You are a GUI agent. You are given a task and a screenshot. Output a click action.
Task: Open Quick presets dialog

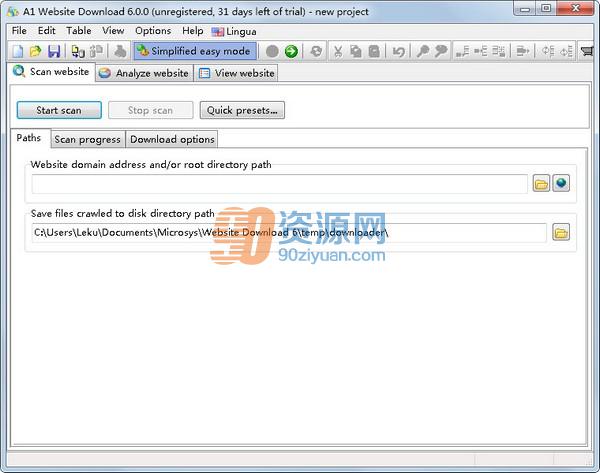tap(242, 110)
